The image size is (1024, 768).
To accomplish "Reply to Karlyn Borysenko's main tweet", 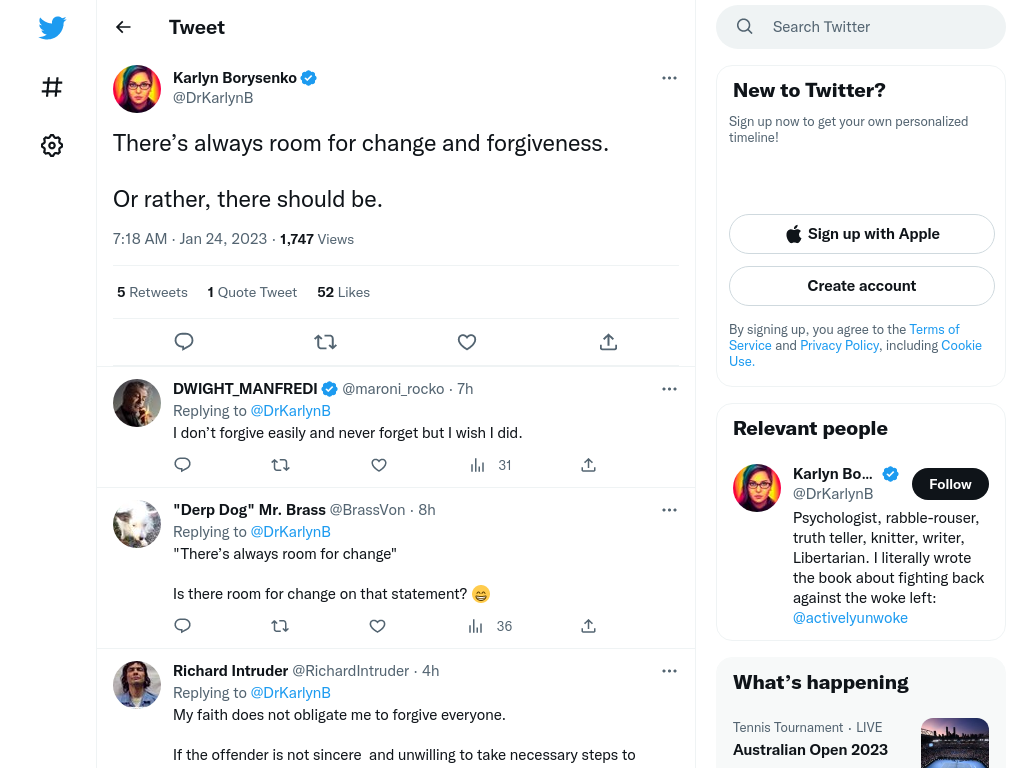I will pyautogui.click(x=184, y=342).
